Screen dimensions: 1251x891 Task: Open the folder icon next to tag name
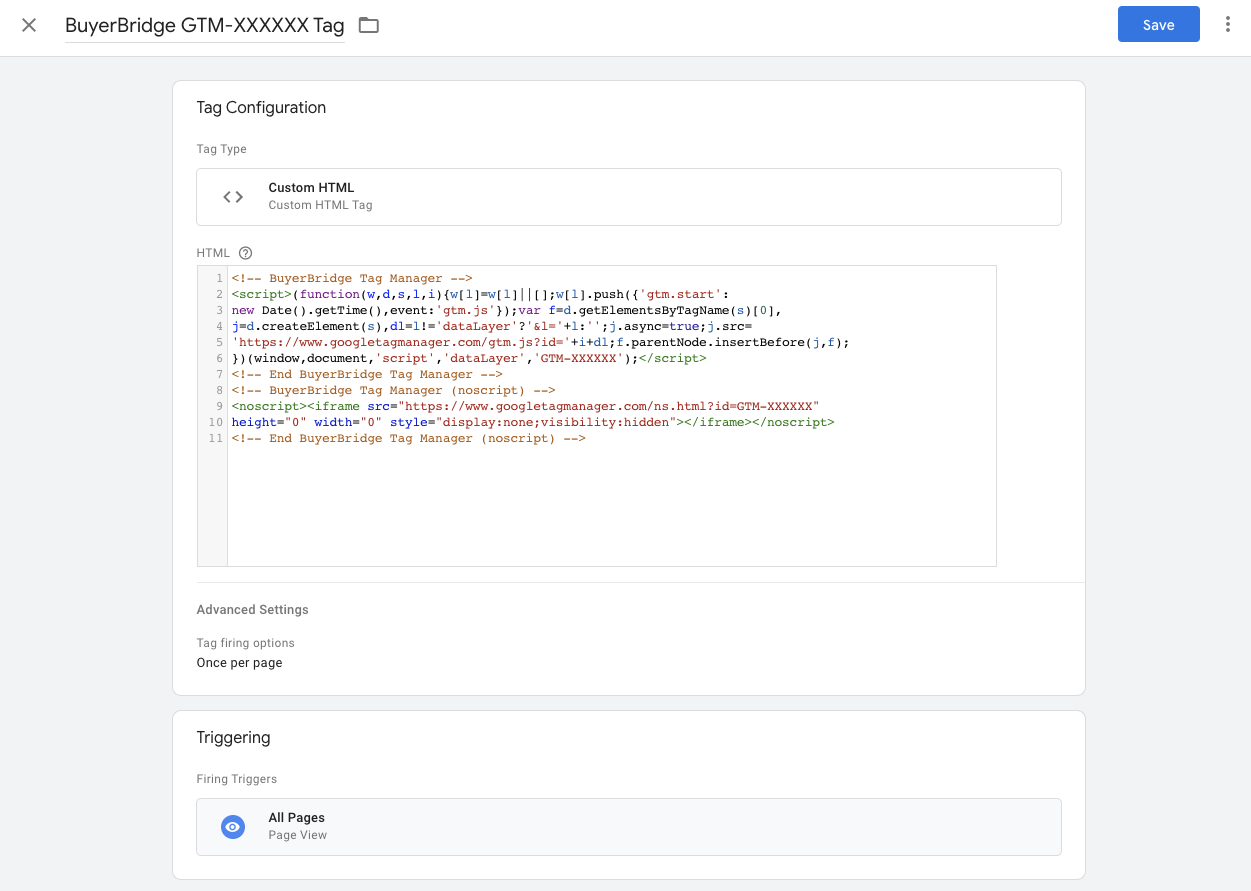pos(369,25)
